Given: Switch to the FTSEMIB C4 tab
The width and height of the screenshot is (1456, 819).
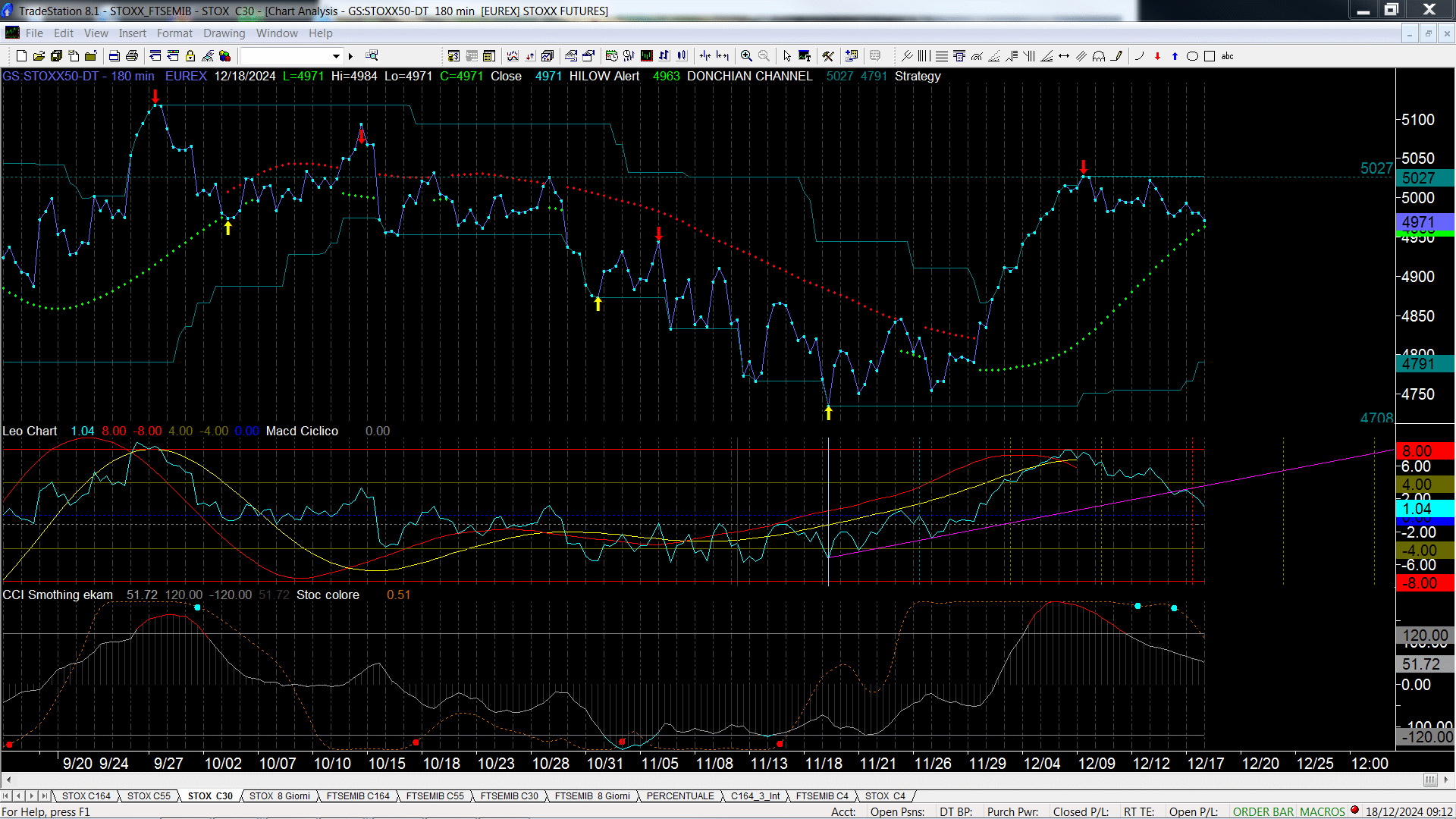Looking at the screenshot, I should click(x=822, y=796).
